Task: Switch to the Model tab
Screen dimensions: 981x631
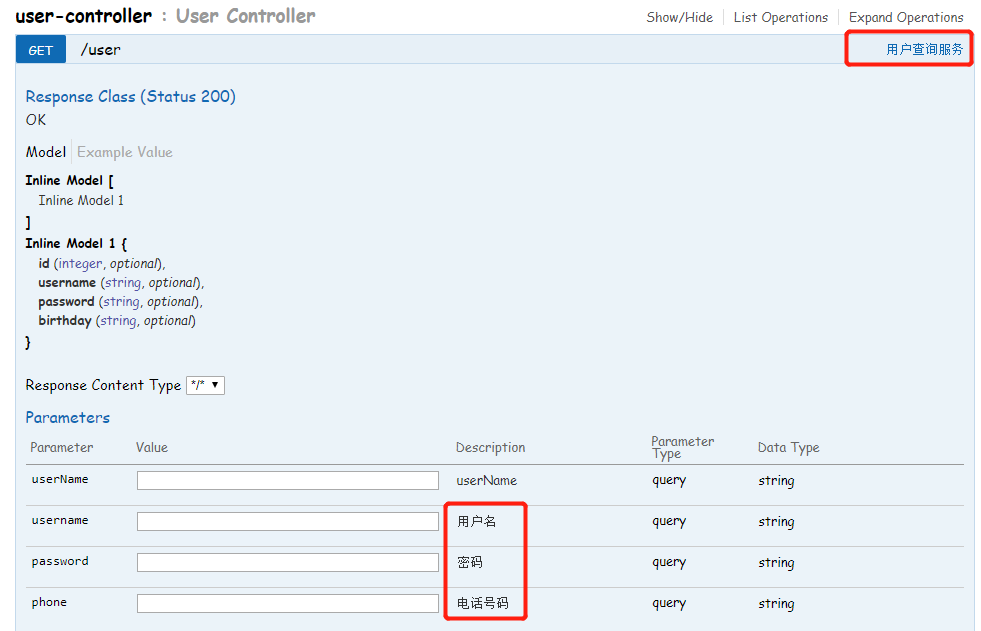Action: pyautogui.click(x=46, y=152)
